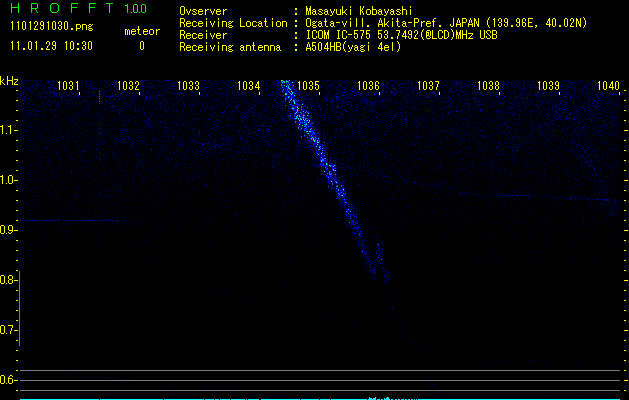Click frequency axis label 1.0

pyautogui.click(x=7, y=180)
